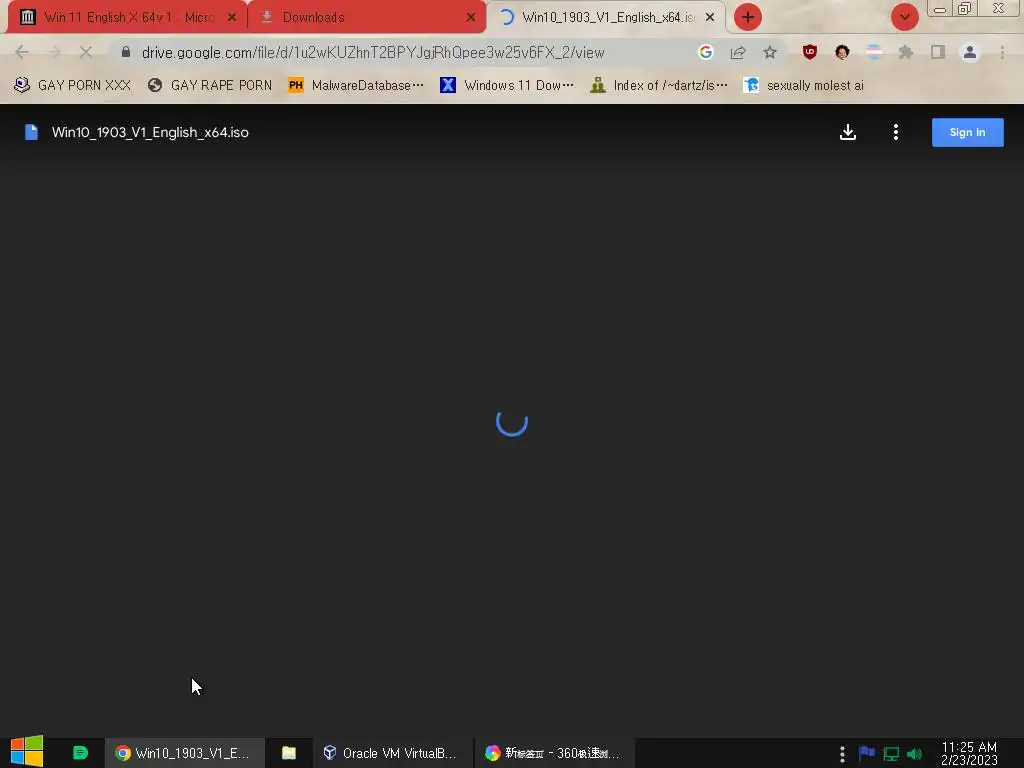Bookmark this page with the star icon
The height and width of the screenshot is (768, 1024).
tap(770, 52)
